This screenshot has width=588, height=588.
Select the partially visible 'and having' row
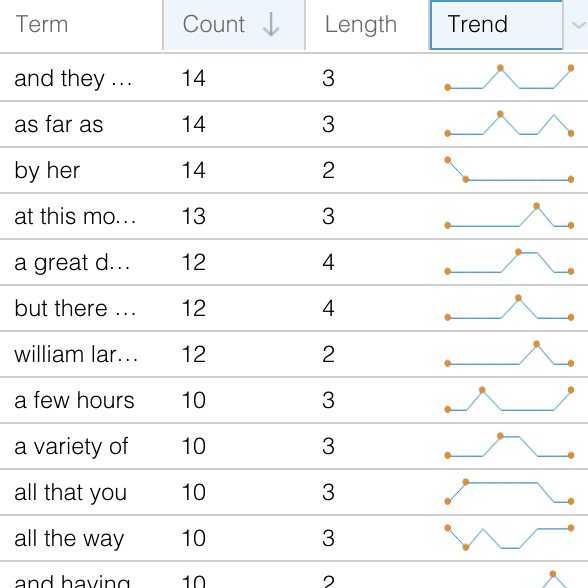click(x=294, y=575)
